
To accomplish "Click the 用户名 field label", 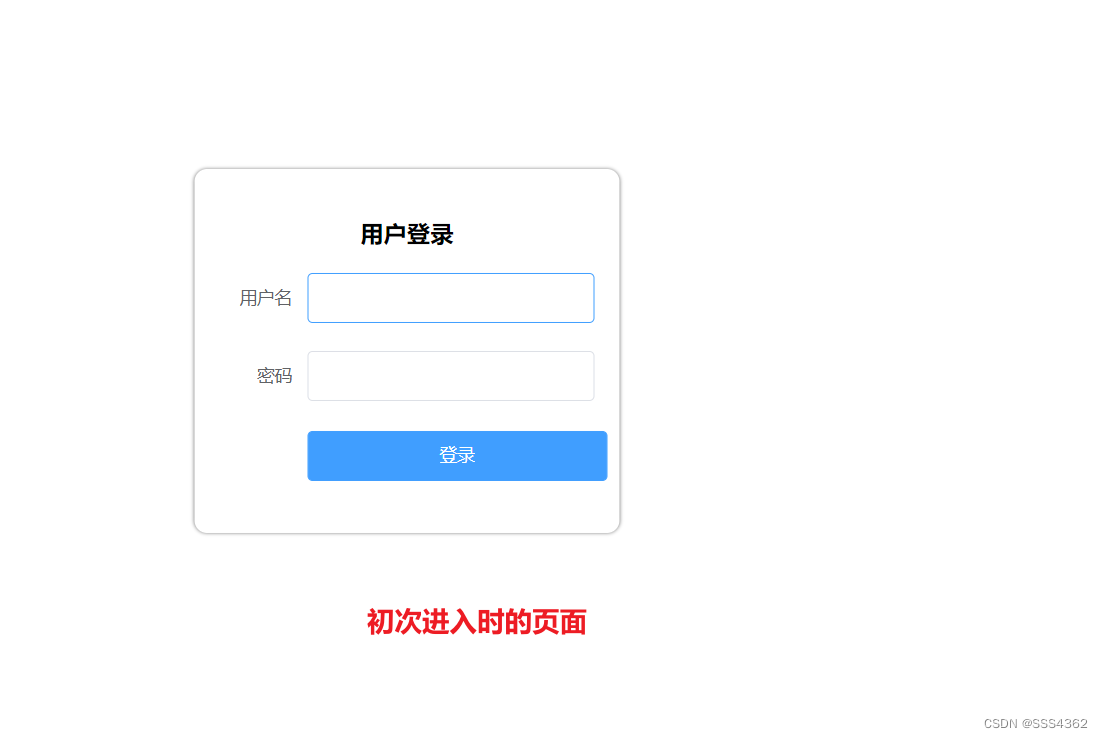I will tap(265, 298).
